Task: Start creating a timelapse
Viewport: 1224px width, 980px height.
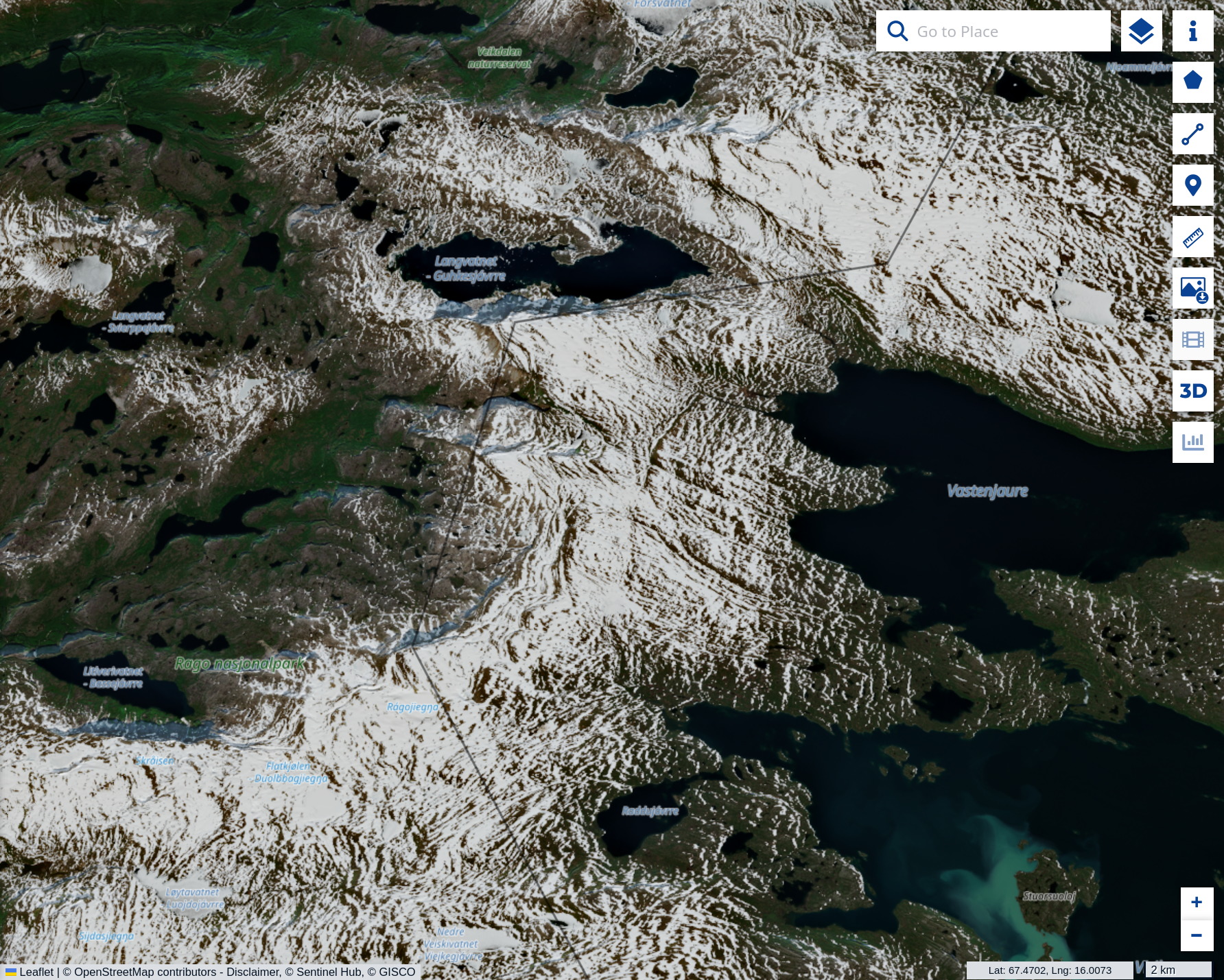Action: (1192, 339)
